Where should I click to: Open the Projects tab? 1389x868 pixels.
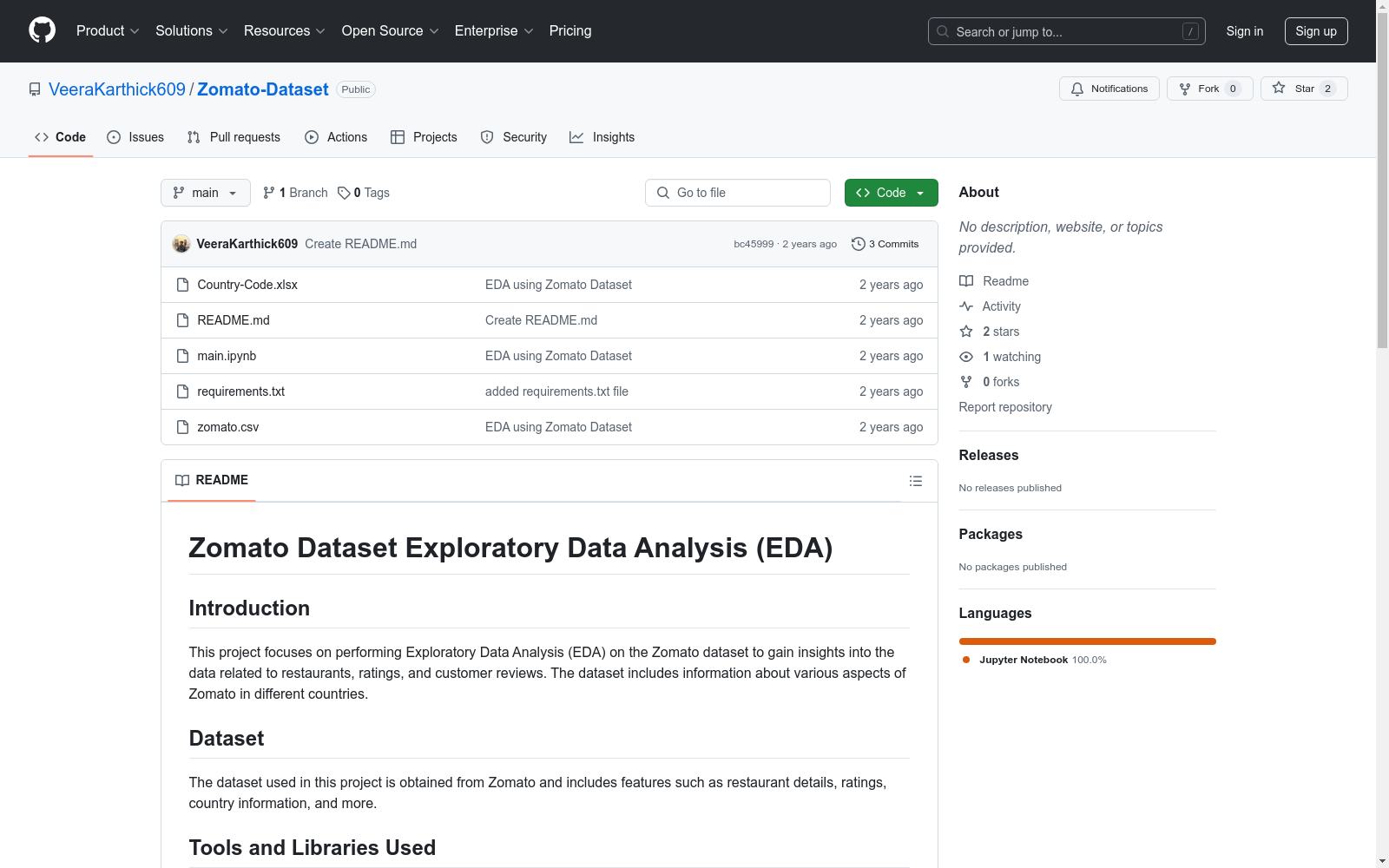tap(424, 137)
